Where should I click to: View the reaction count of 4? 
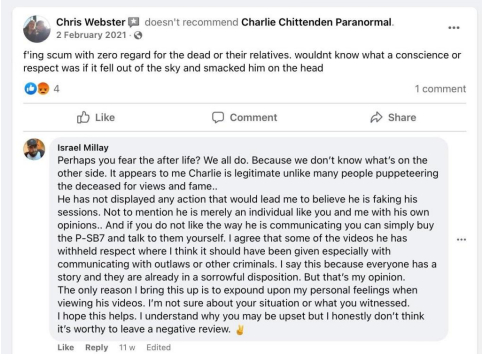pyautogui.click(x=57, y=89)
